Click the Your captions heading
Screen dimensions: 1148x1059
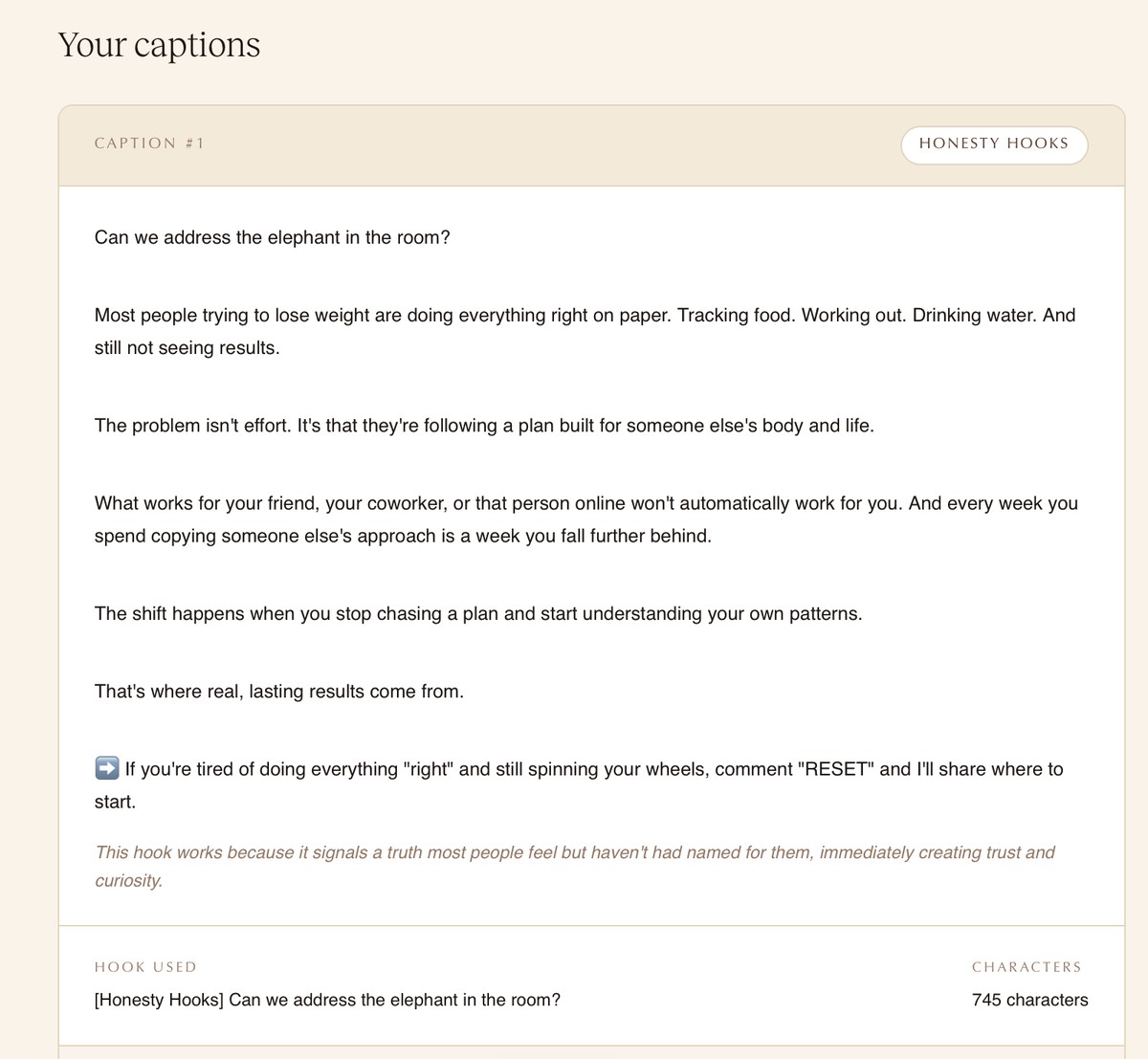pyautogui.click(x=159, y=45)
